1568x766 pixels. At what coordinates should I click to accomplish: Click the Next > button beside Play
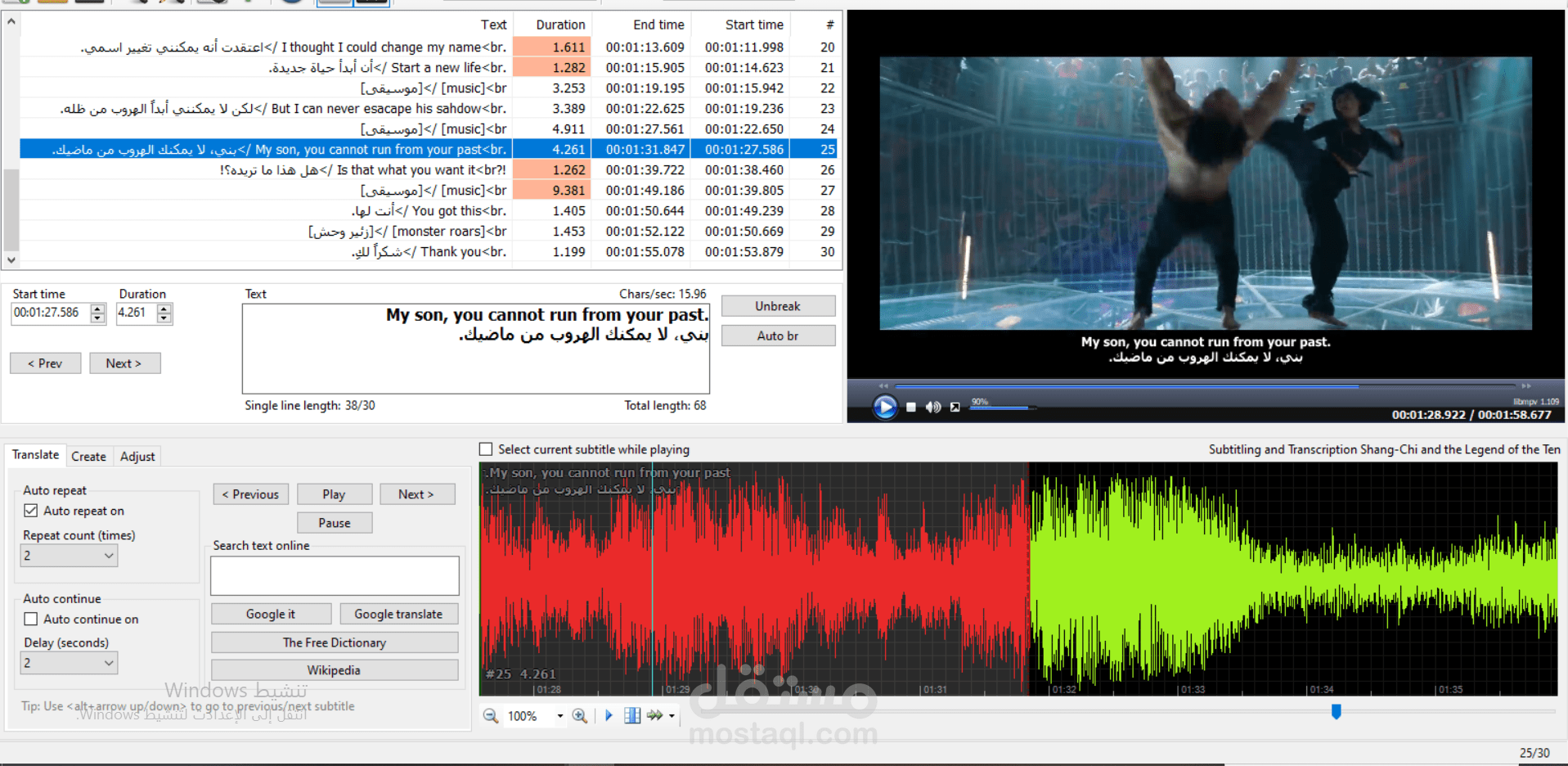pyautogui.click(x=417, y=494)
